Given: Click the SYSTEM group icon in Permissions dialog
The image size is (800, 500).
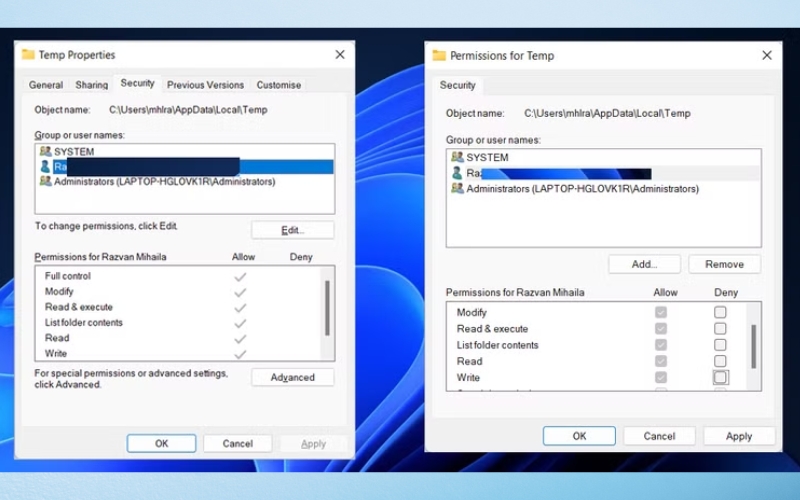Looking at the screenshot, I should click(457, 157).
